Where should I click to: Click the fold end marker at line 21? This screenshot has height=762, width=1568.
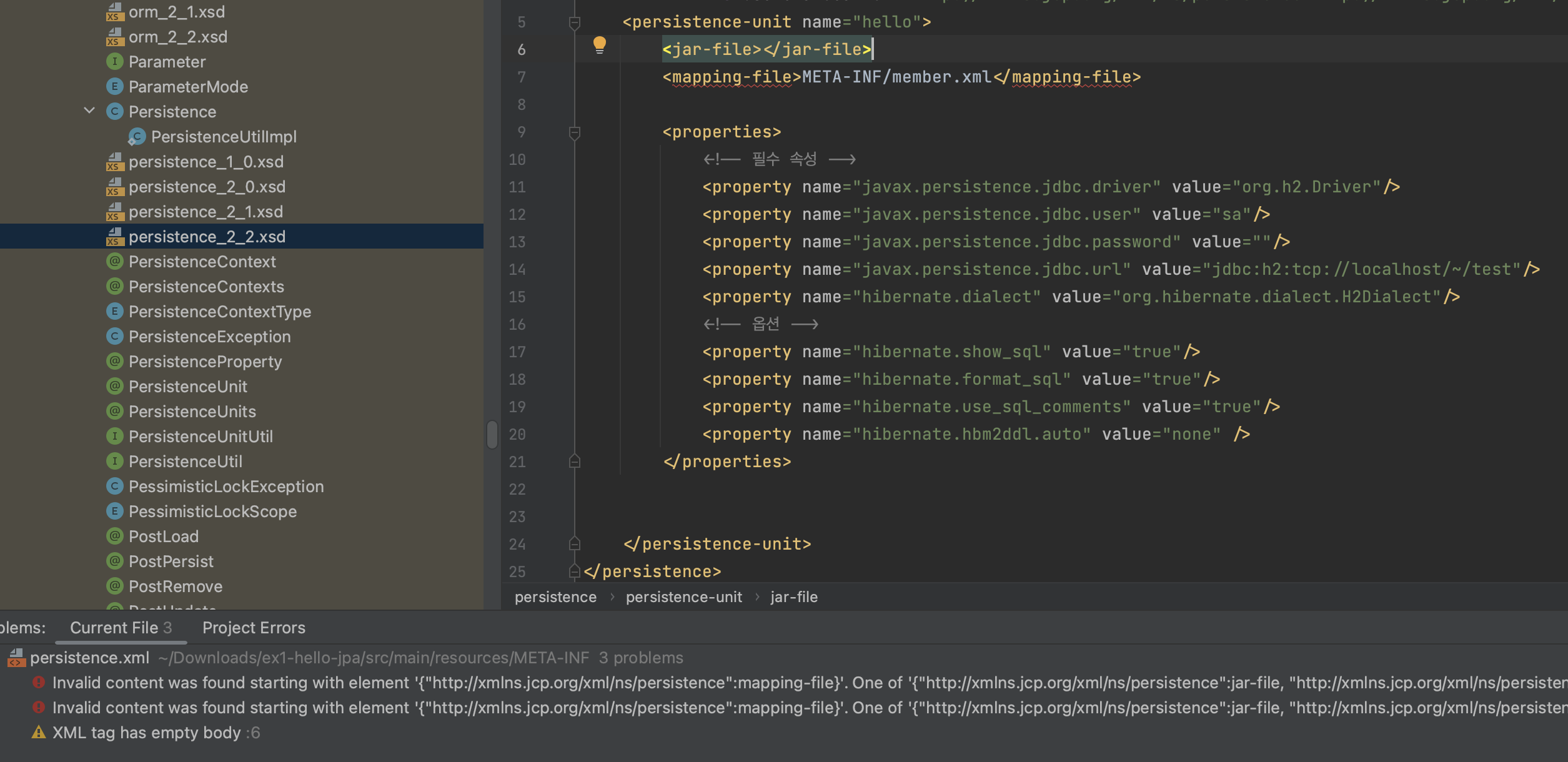pos(575,462)
